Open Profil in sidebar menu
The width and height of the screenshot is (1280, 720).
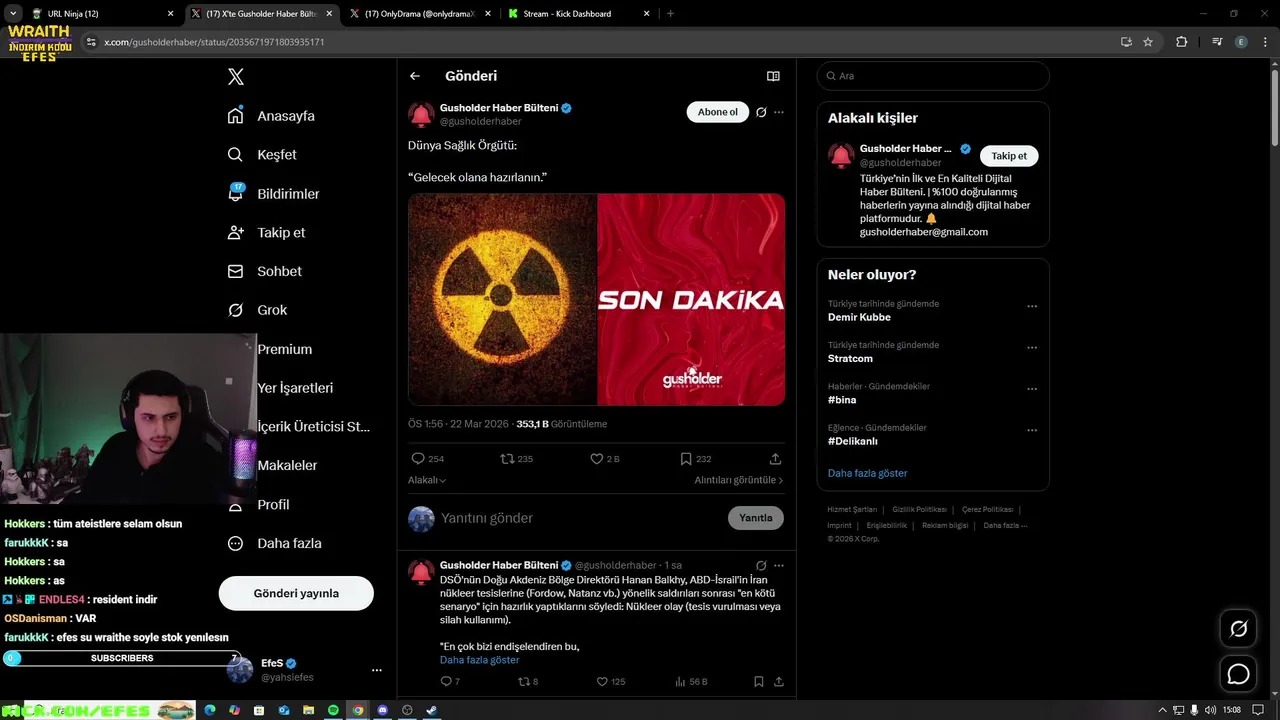273,505
